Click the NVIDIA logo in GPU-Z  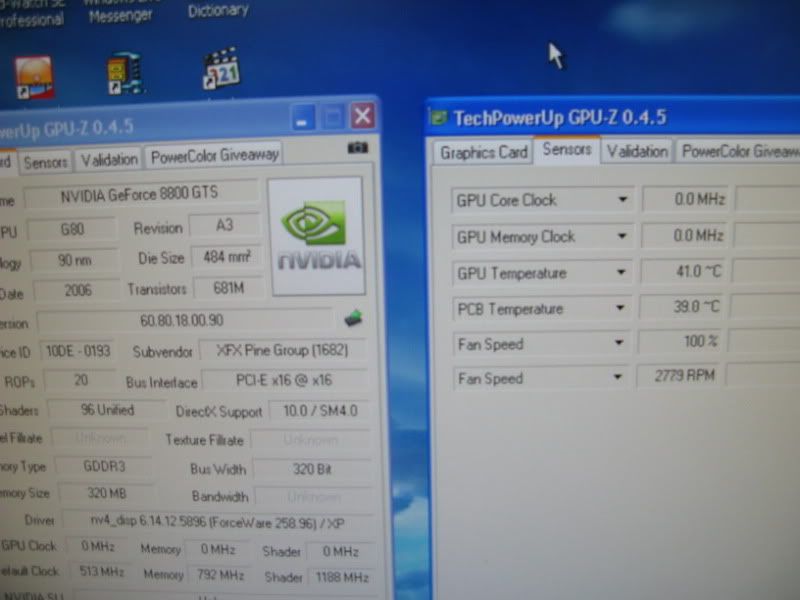318,236
